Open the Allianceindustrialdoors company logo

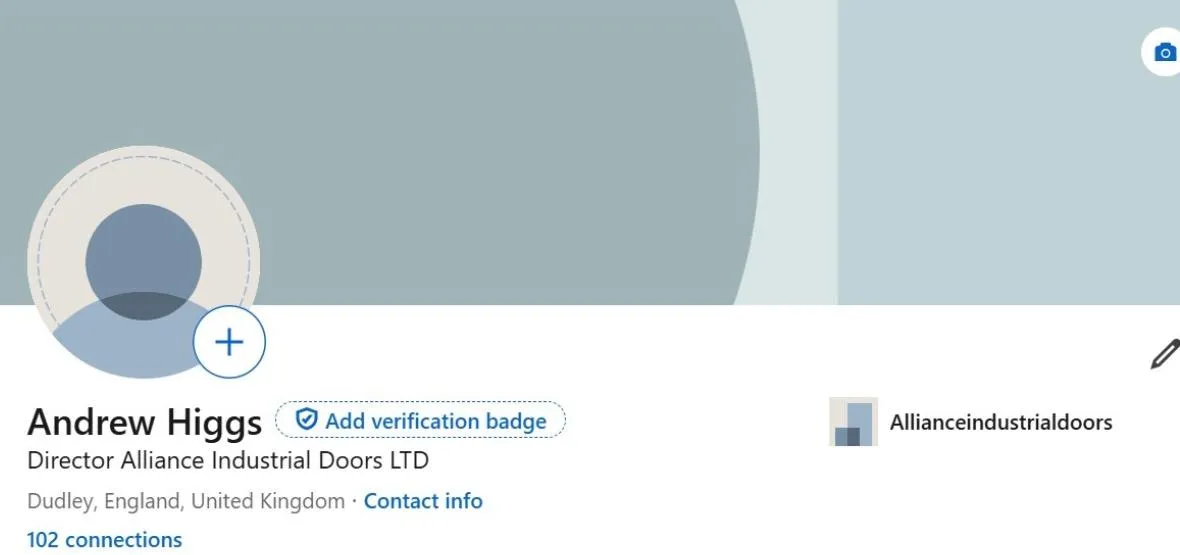[x=853, y=422]
